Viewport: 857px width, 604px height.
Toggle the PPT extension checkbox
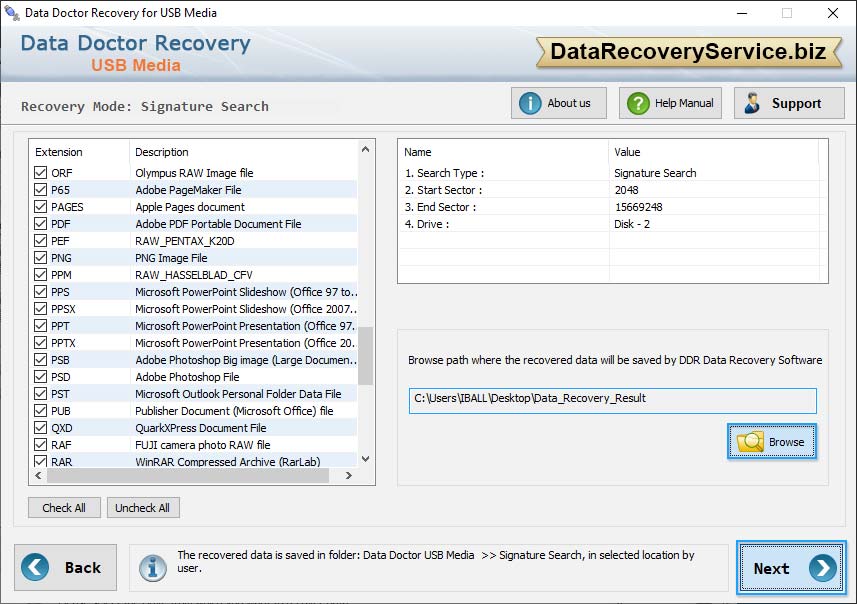click(40, 326)
